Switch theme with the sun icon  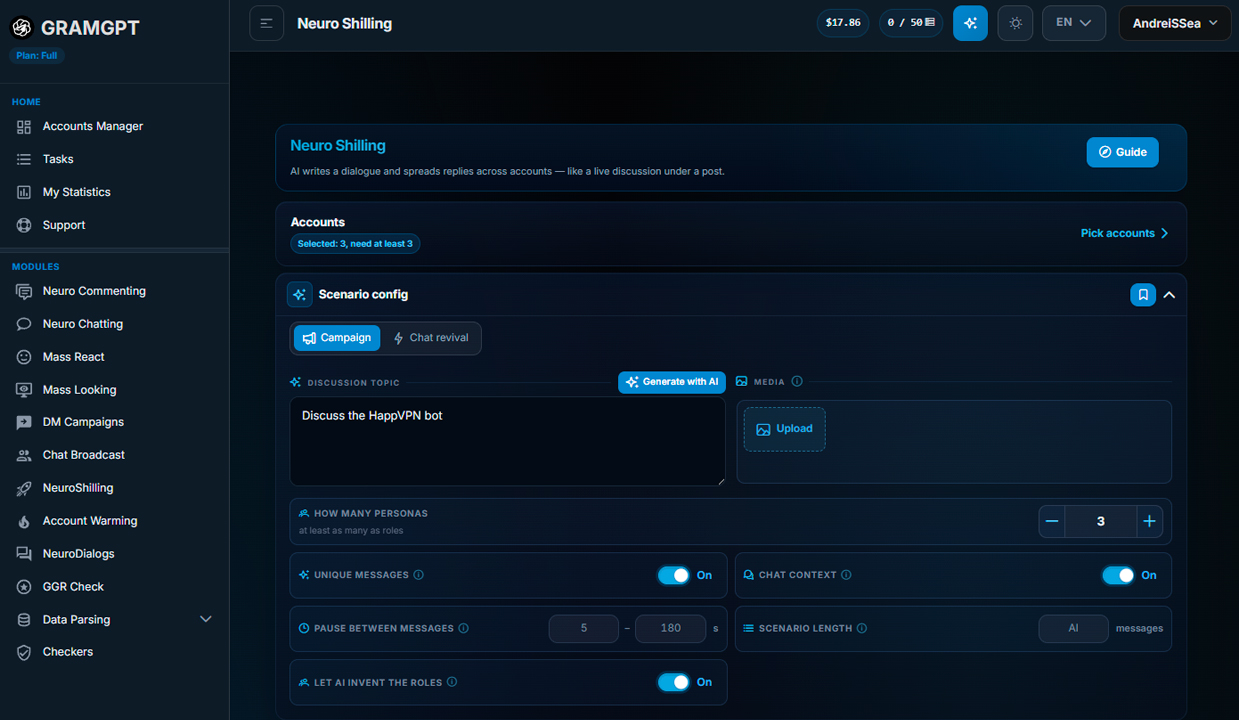tap(1015, 23)
